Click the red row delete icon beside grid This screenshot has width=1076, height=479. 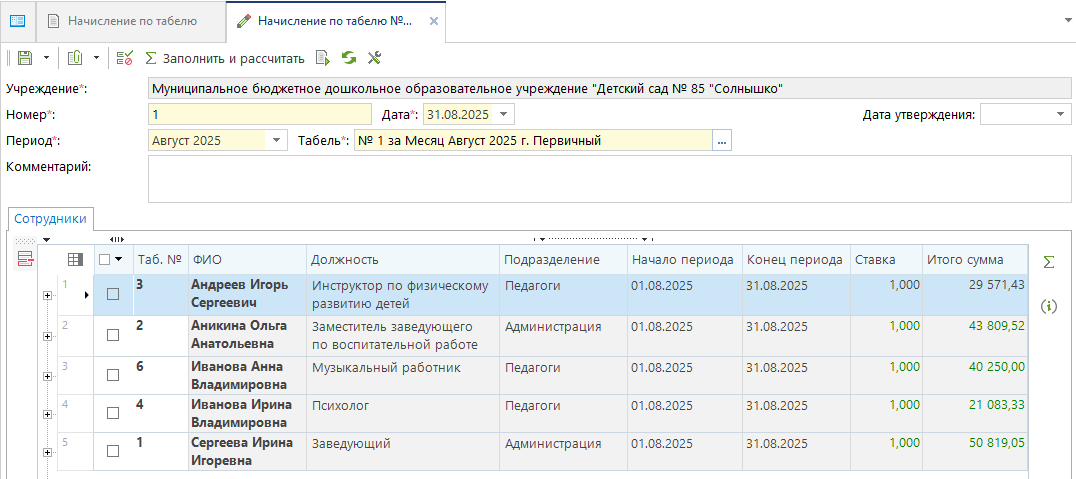tap(25, 259)
